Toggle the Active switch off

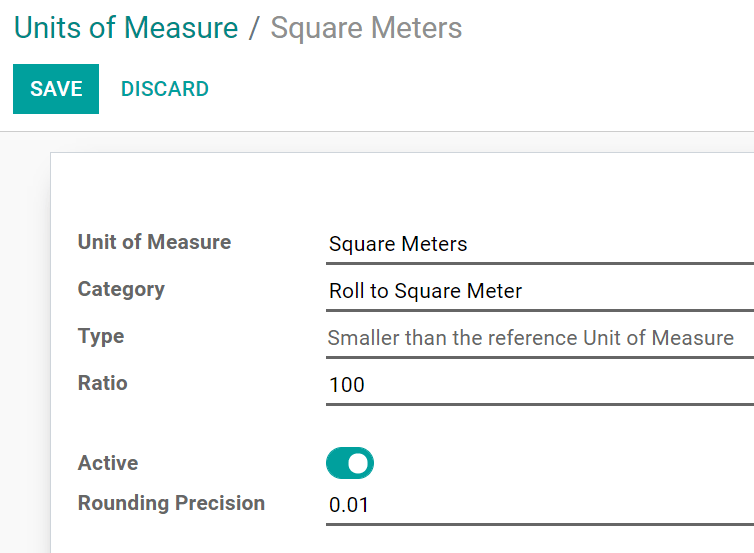pos(350,463)
